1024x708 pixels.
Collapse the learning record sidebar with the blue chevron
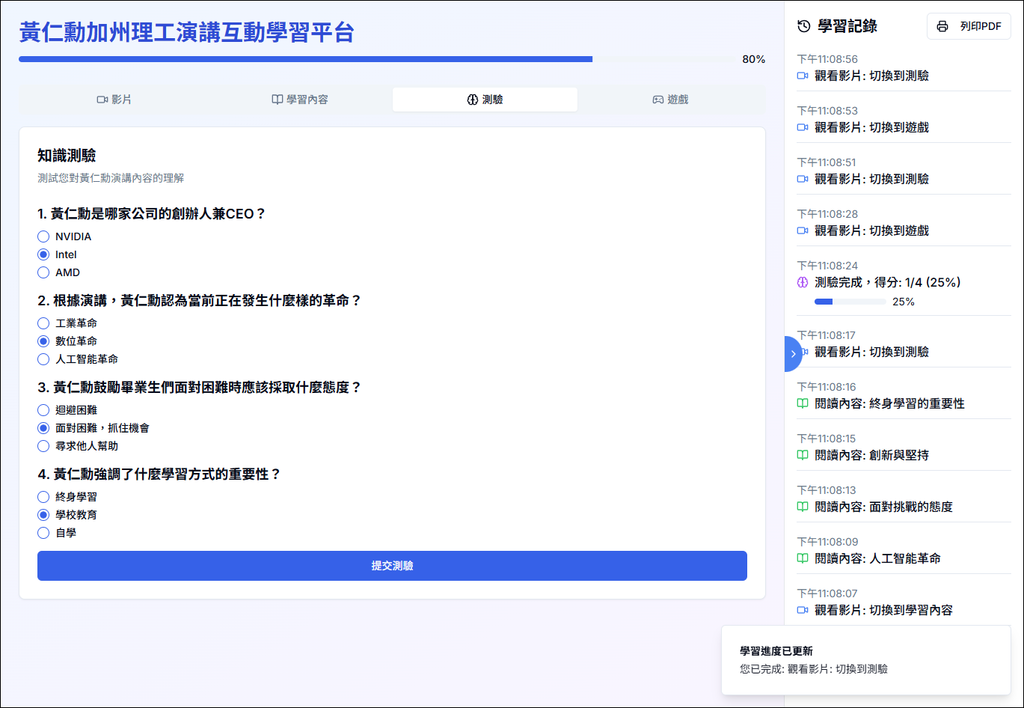[x=793, y=354]
